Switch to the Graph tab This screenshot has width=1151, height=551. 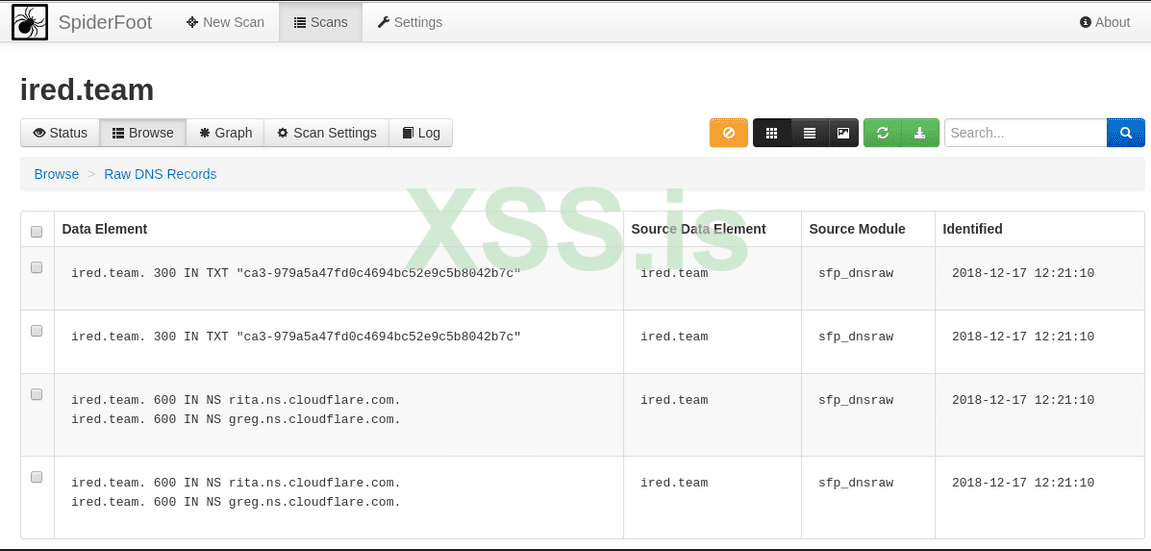click(225, 133)
